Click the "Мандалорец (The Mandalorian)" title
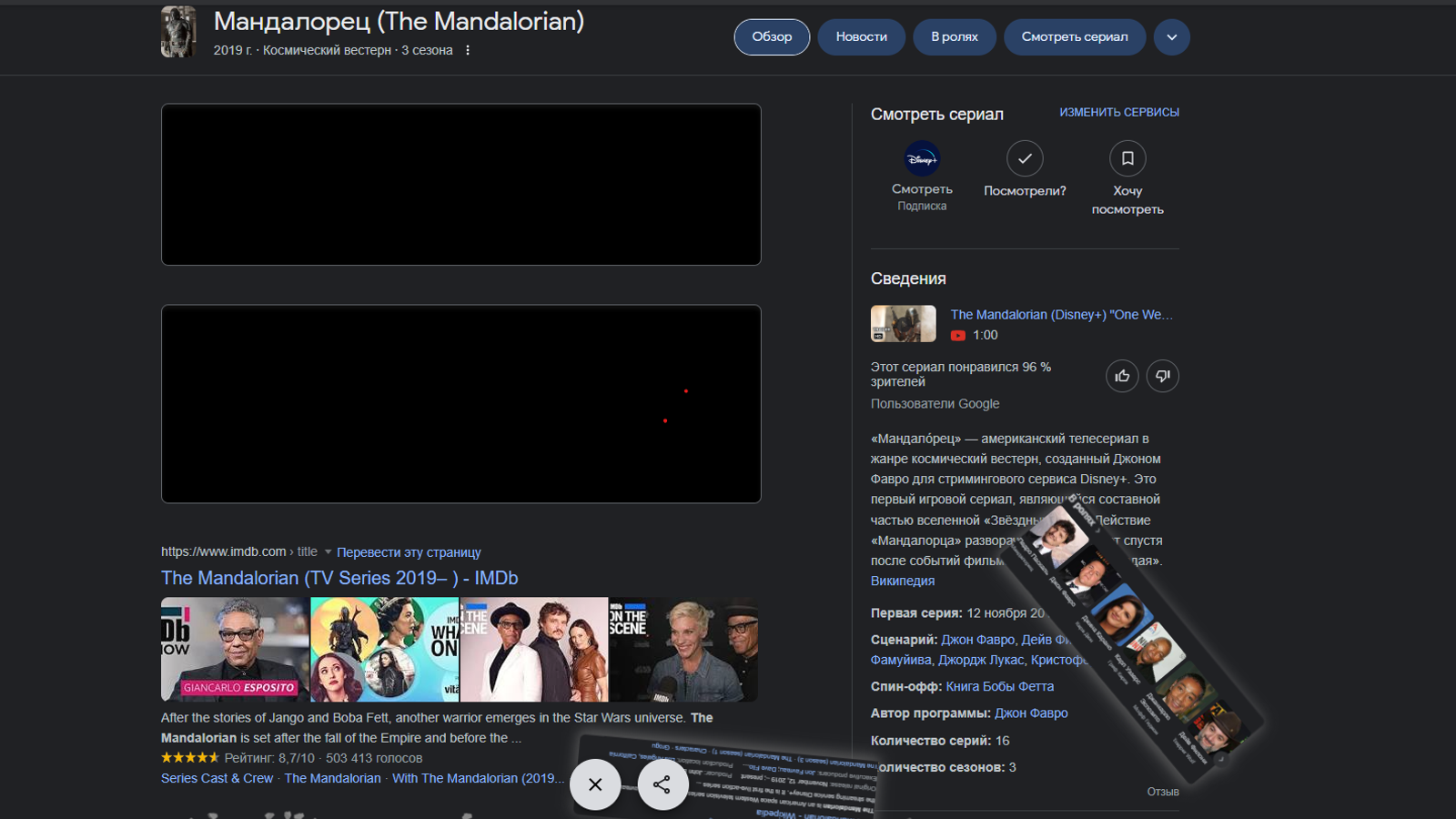 (x=399, y=22)
